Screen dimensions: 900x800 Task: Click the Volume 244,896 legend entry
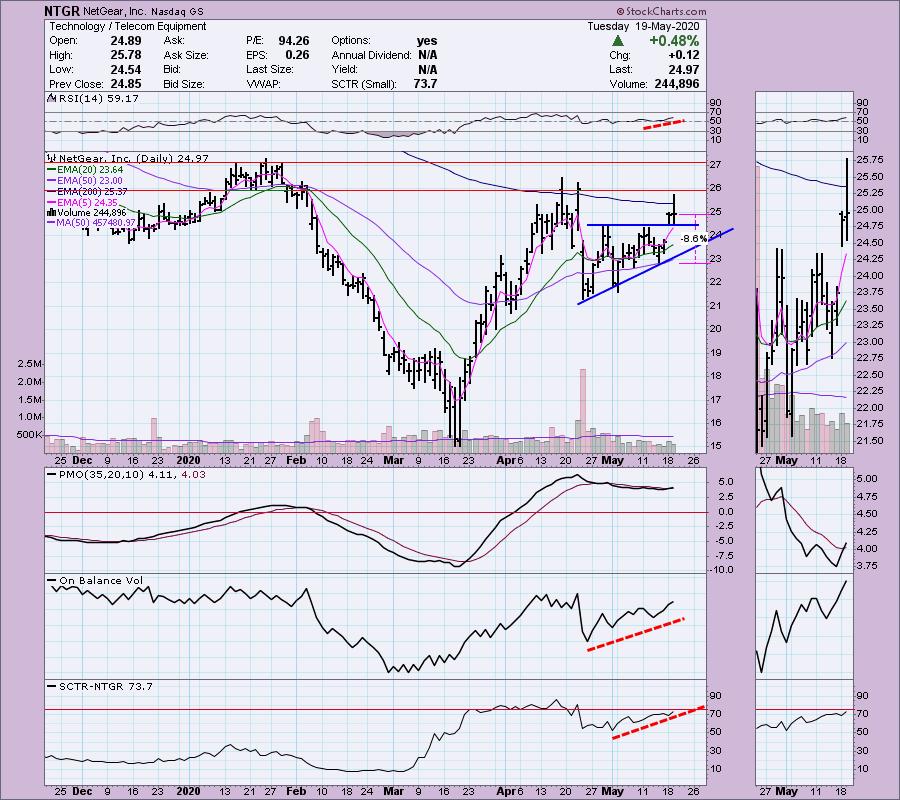pos(91,212)
